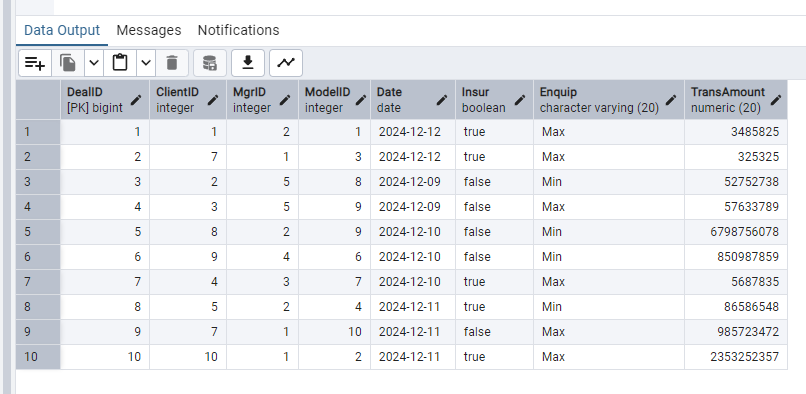Click the TransAmount cell 6798756078
This screenshot has height=394, width=806.
coord(736,232)
